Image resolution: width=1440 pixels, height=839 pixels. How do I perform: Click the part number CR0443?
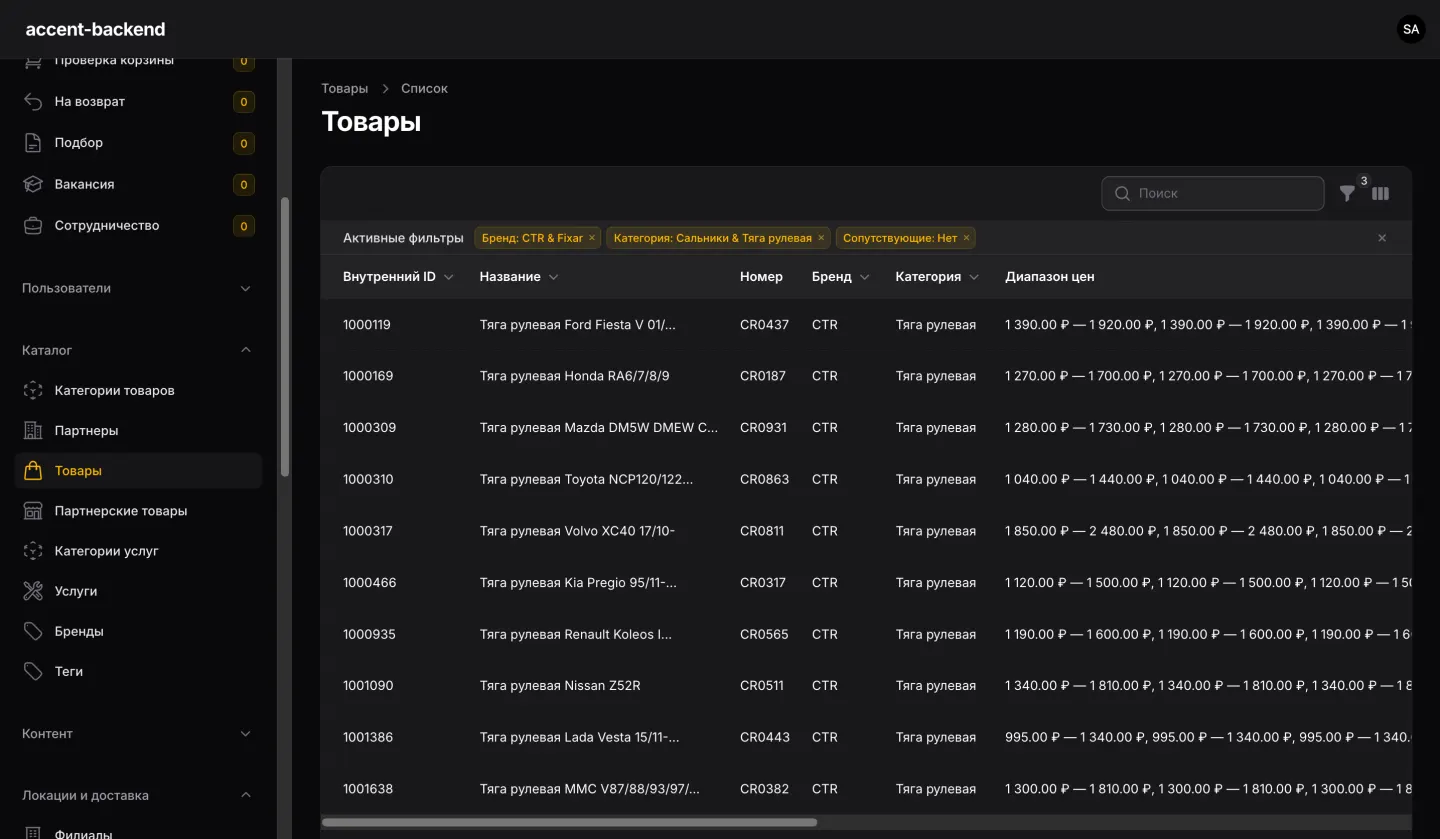pos(765,738)
